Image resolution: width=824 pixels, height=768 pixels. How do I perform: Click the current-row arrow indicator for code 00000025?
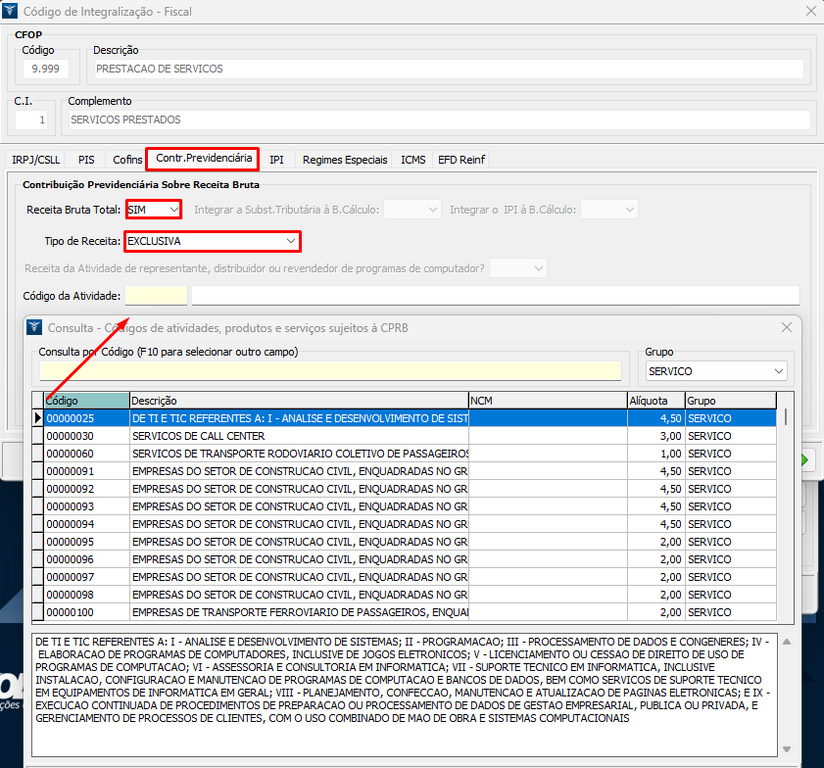(38, 418)
